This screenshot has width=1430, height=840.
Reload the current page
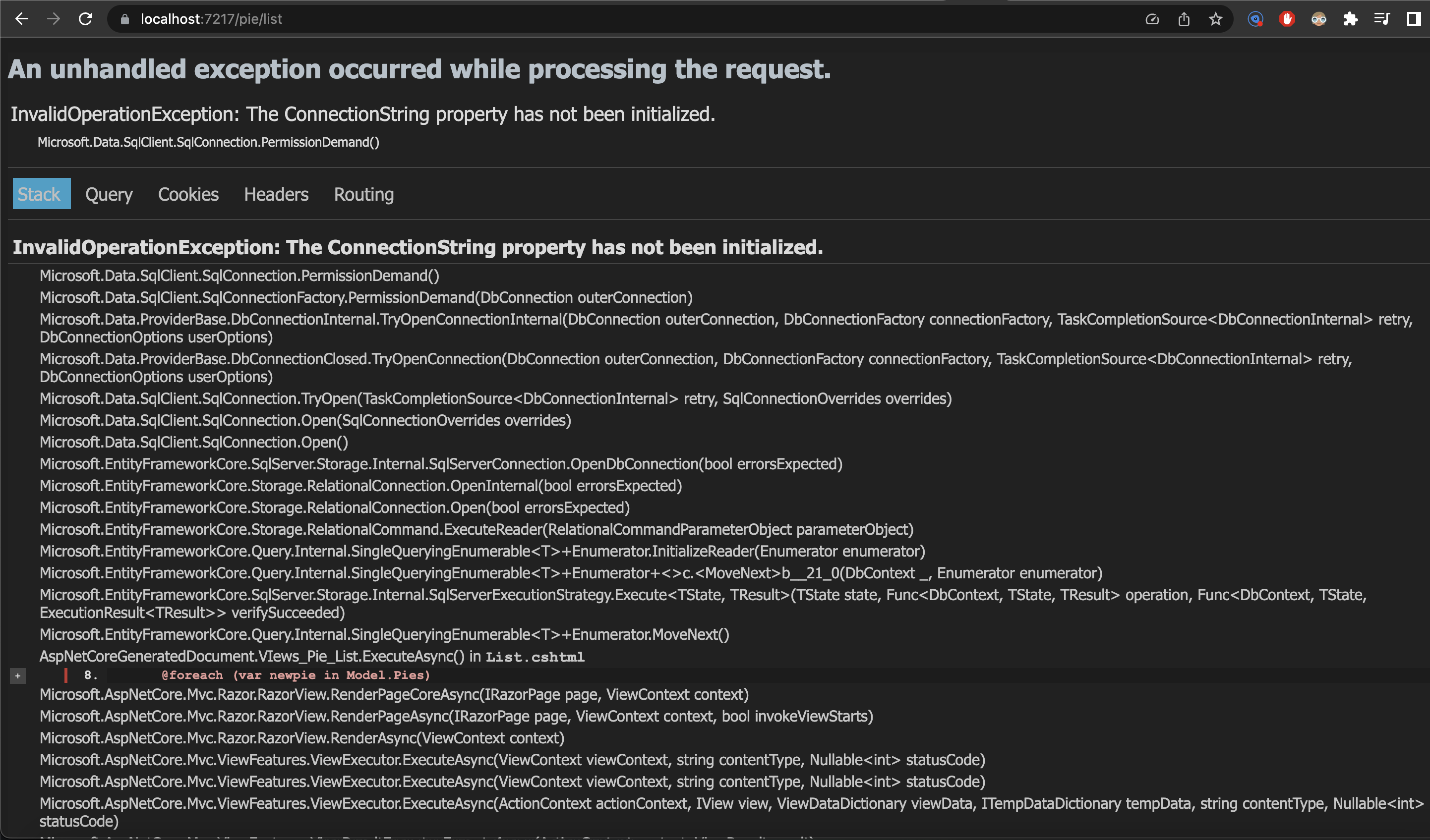click(x=86, y=19)
